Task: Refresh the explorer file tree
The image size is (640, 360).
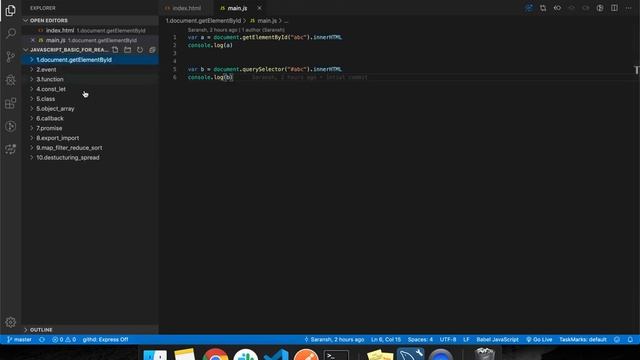Action: coord(140,50)
